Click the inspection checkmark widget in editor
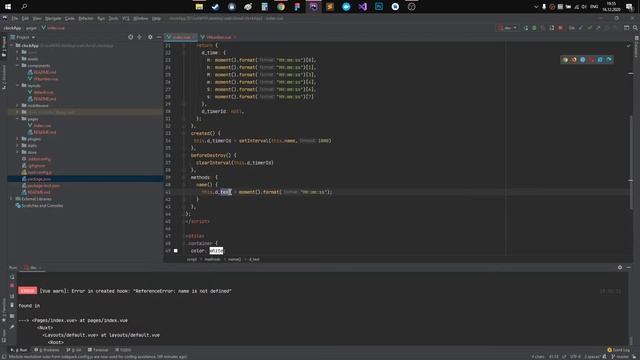The height and width of the screenshot is (360, 640). (629, 46)
